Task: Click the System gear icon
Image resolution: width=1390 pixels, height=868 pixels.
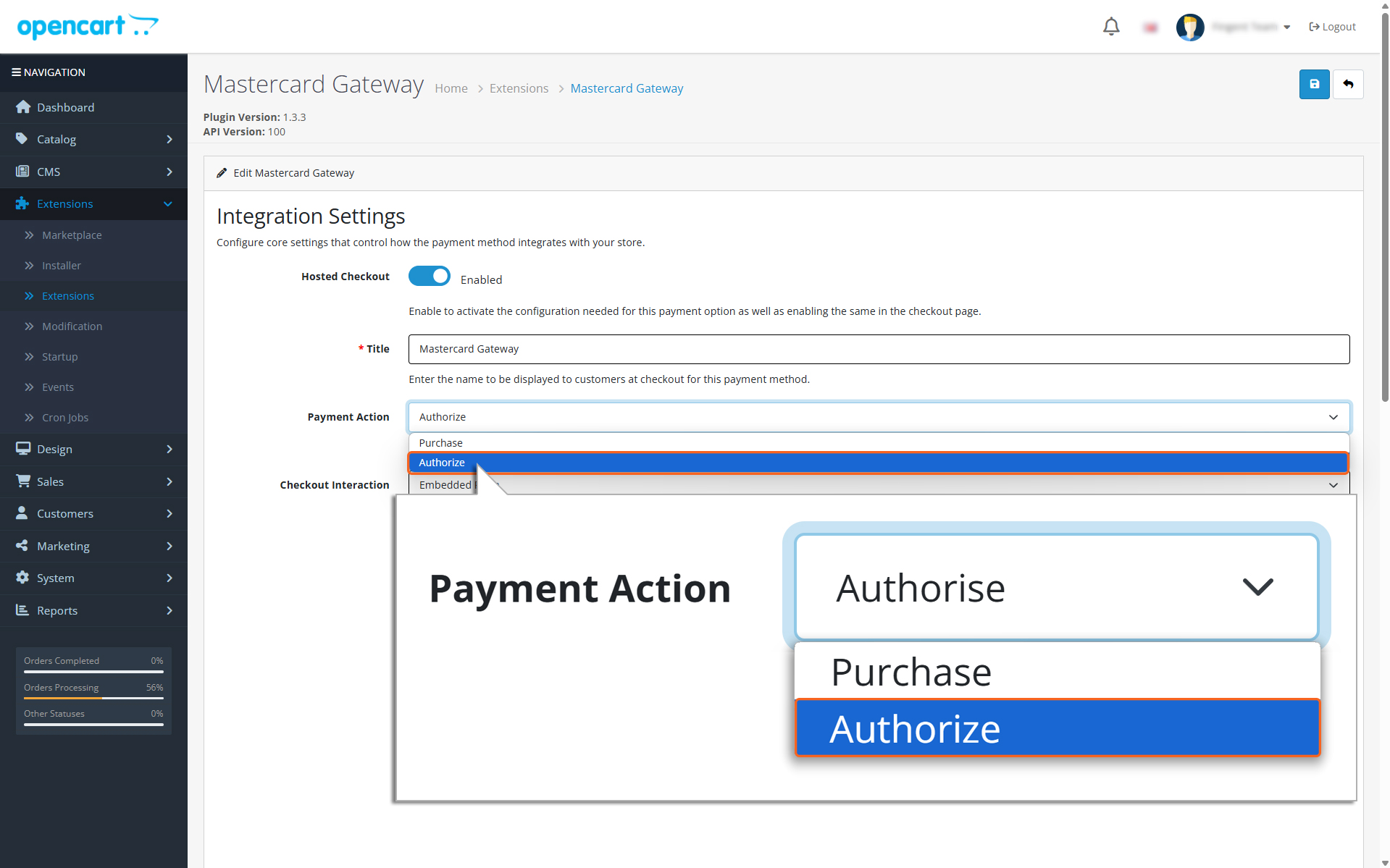Action: 23,578
